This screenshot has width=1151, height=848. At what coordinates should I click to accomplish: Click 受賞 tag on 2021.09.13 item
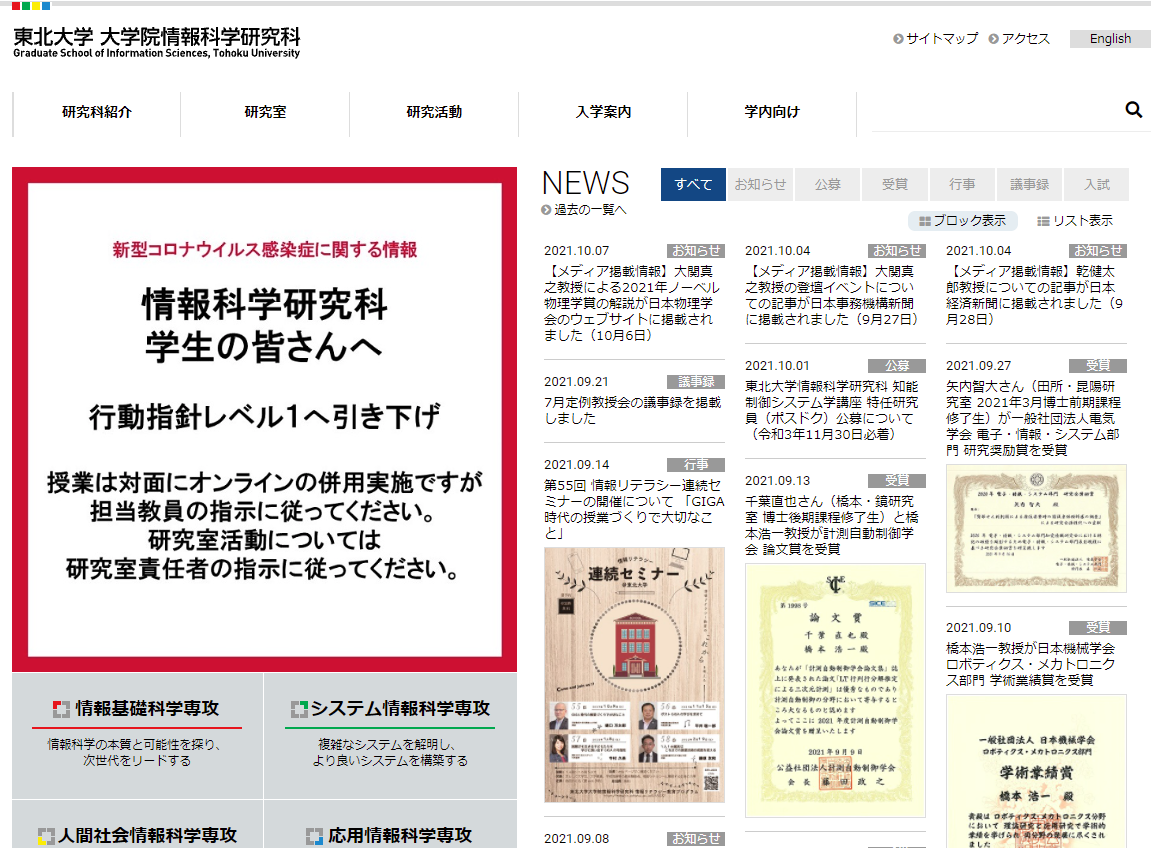point(897,481)
